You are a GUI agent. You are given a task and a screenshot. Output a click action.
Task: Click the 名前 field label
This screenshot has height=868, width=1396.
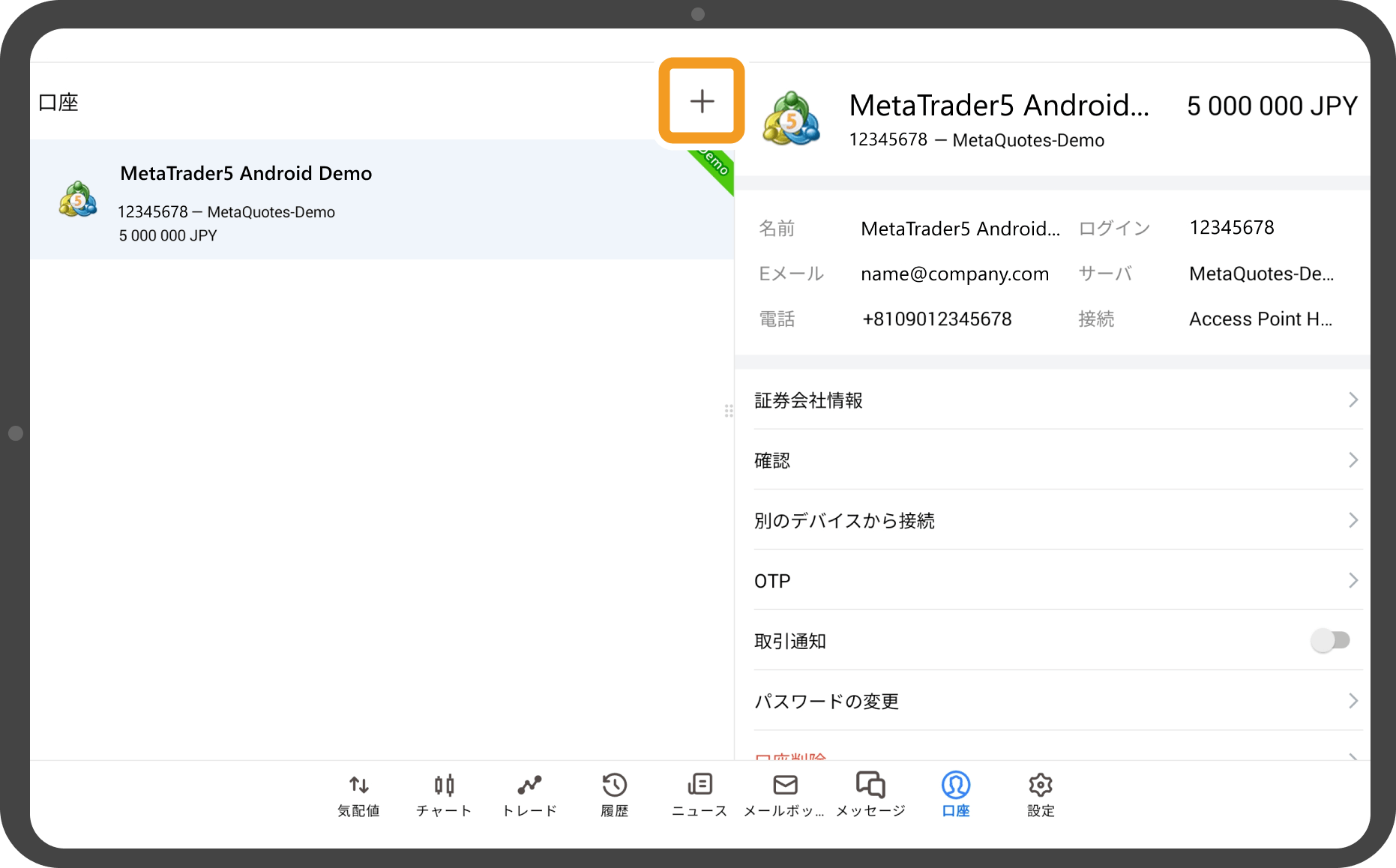pyautogui.click(x=777, y=229)
